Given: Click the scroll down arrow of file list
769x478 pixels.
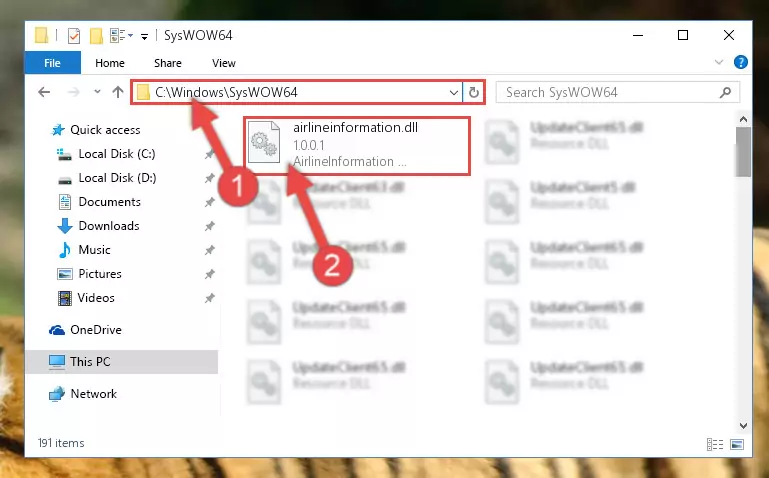Looking at the screenshot, I should point(743,426).
